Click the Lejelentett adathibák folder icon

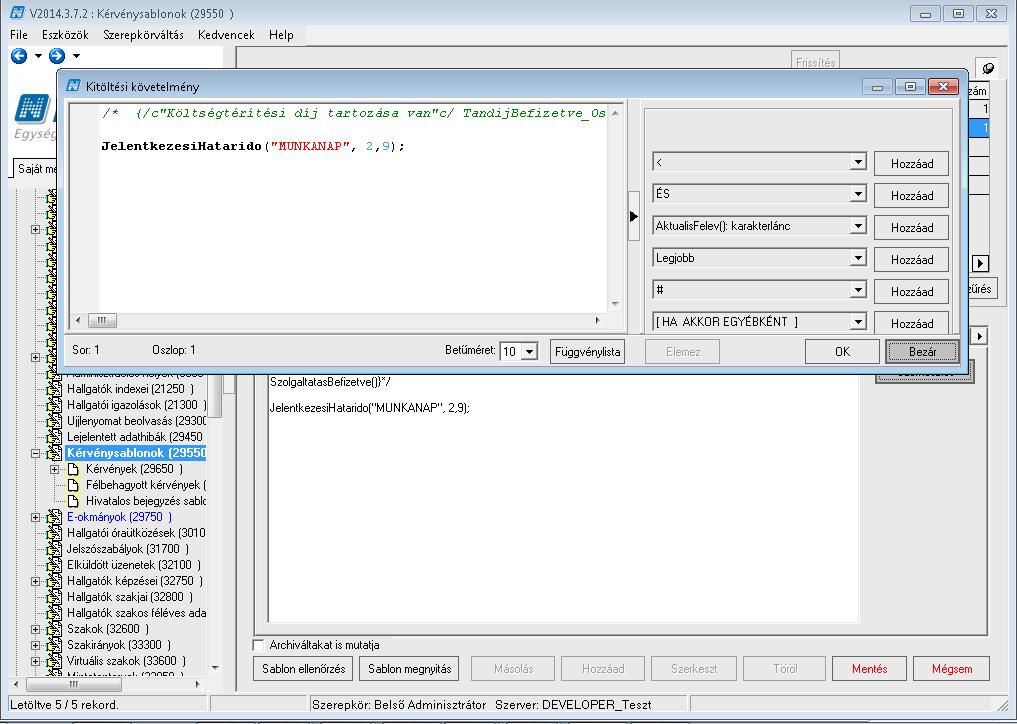tap(54, 437)
